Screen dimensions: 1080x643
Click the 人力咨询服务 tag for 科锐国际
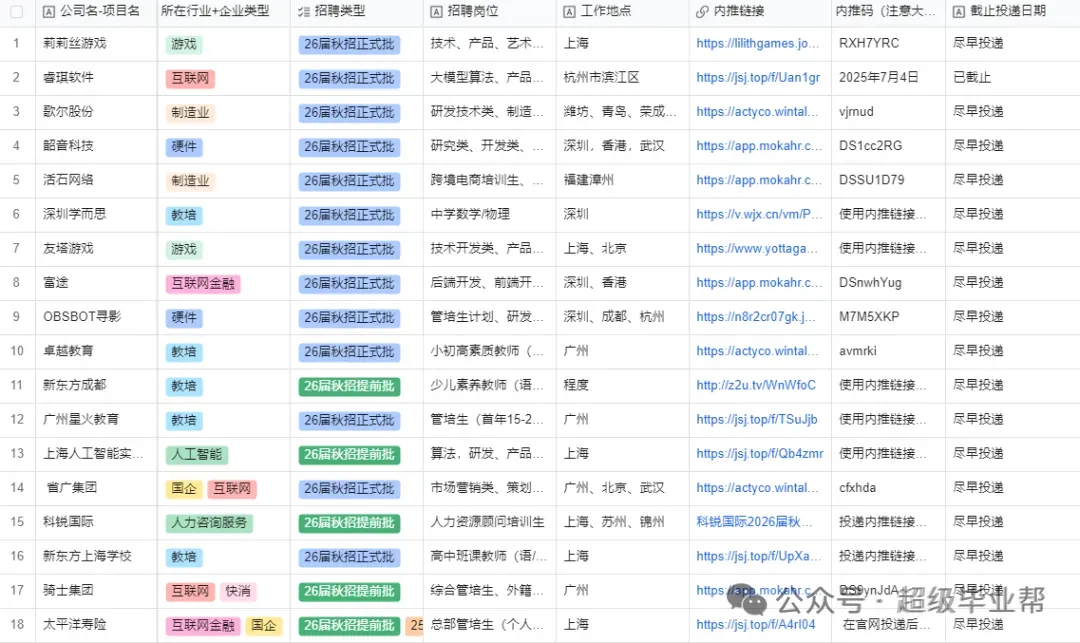pyautogui.click(x=209, y=523)
